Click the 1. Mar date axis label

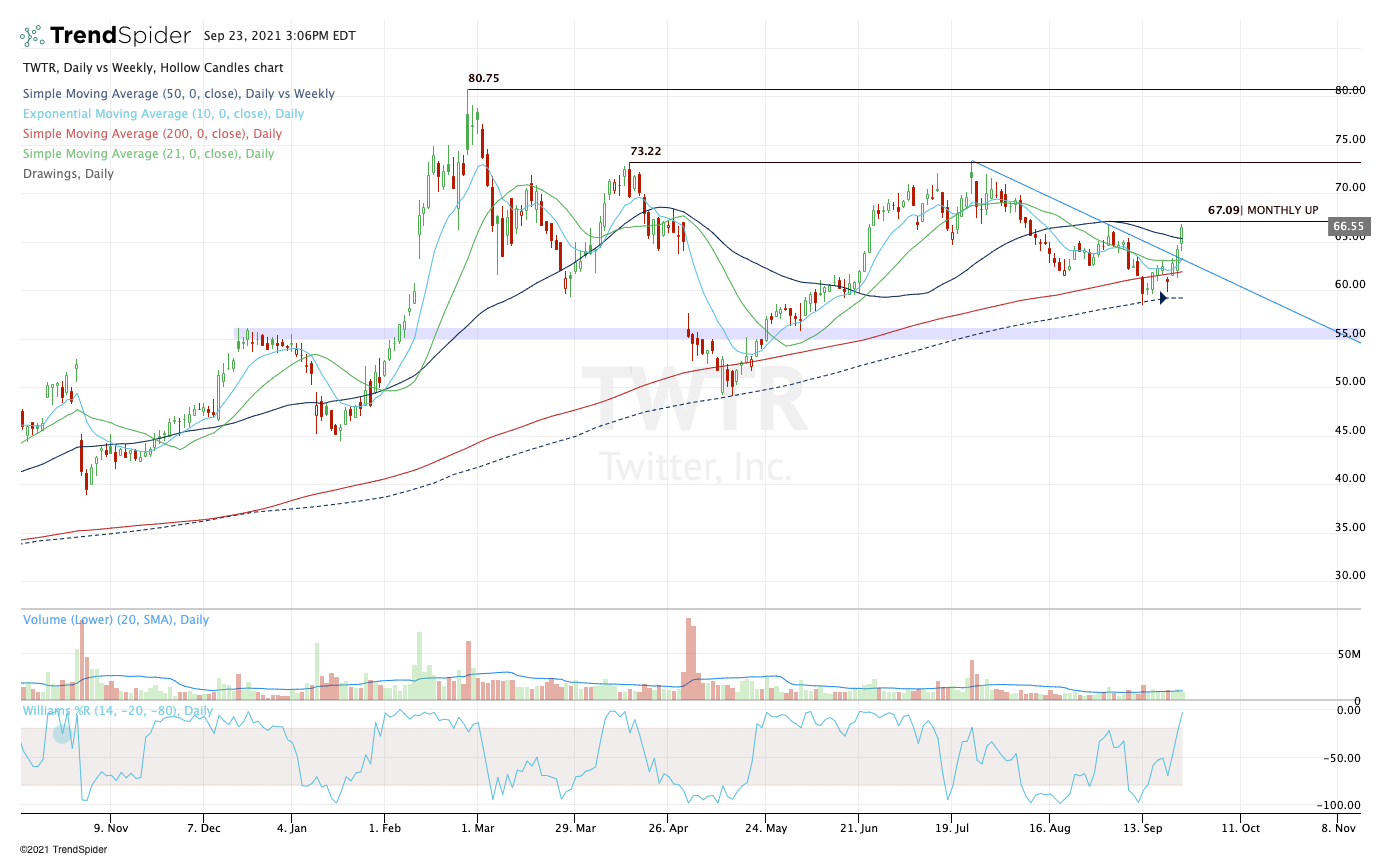(x=478, y=828)
